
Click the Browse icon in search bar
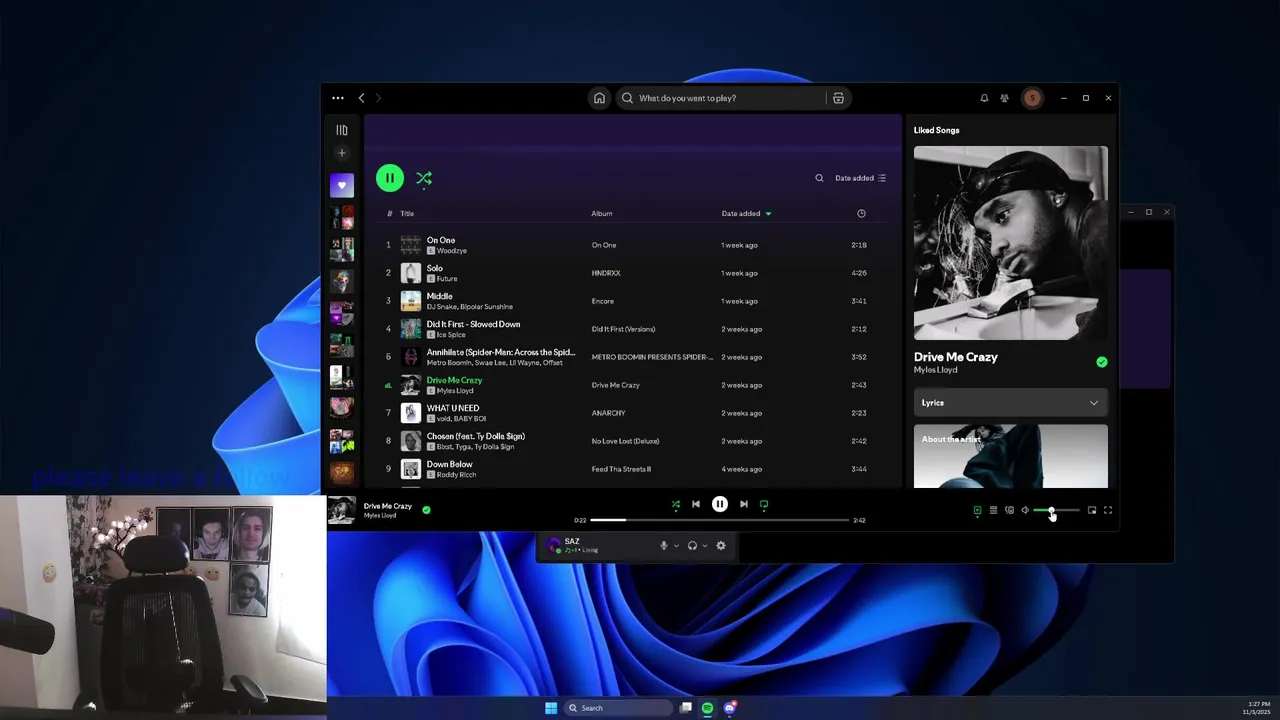click(x=838, y=98)
